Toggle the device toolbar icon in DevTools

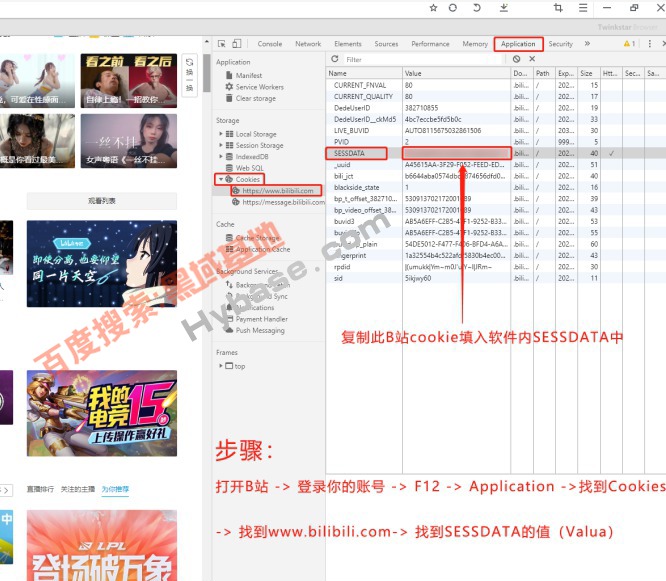tap(237, 44)
